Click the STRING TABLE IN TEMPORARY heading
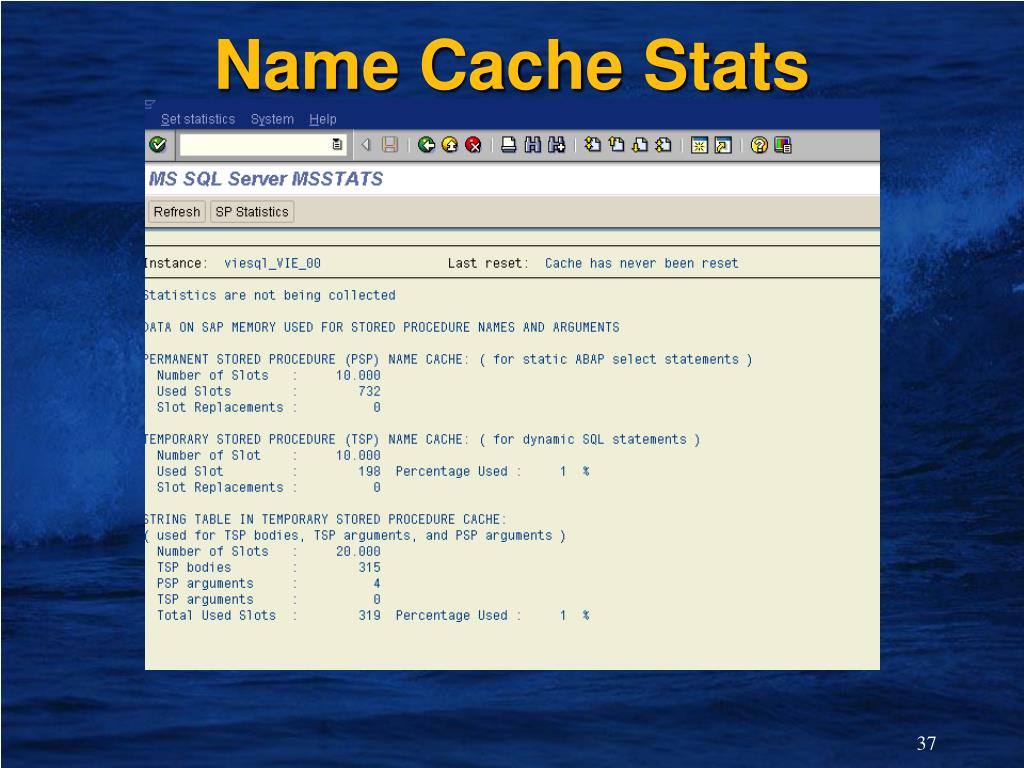This screenshot has width=1024, height=768. (x=326, y=519)
